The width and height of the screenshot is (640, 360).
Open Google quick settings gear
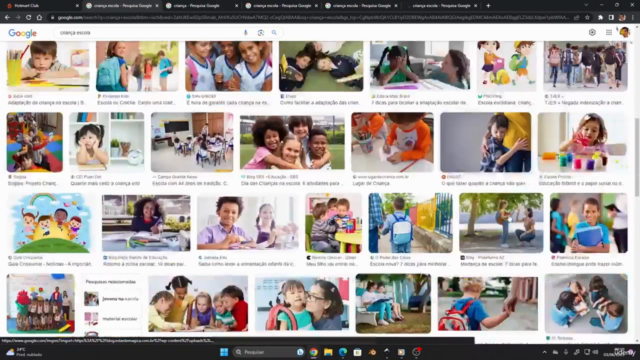pos(592,33)
